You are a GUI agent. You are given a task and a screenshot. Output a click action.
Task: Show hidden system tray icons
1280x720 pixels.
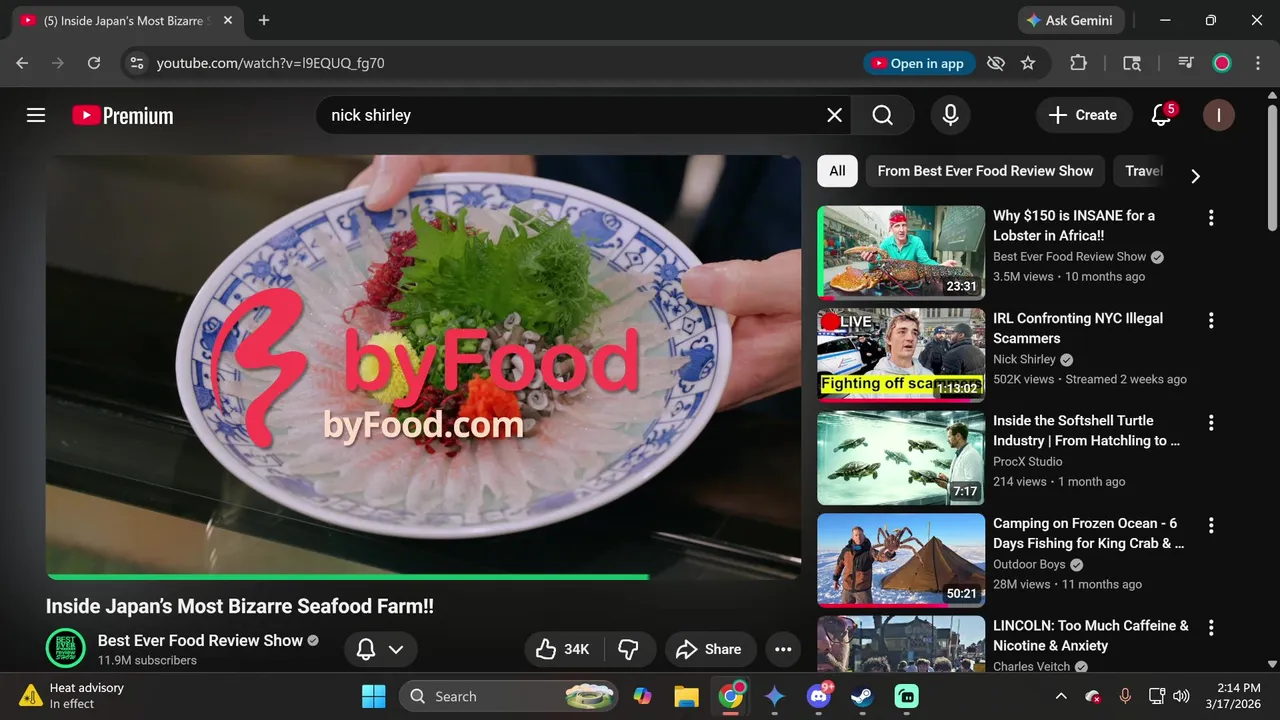pos(1061,696)
